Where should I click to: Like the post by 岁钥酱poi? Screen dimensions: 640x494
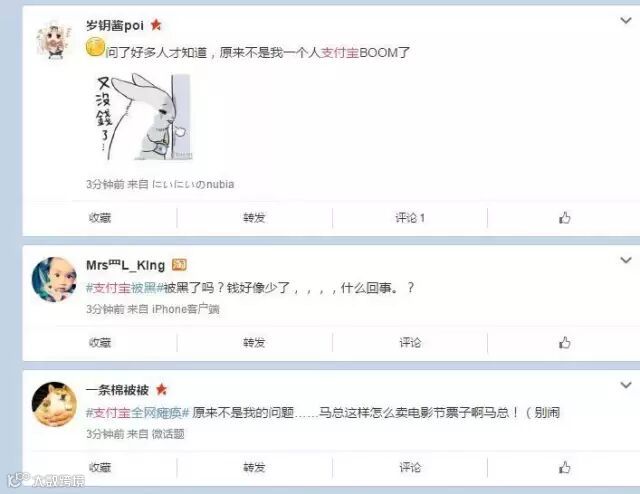pos(564,218)
